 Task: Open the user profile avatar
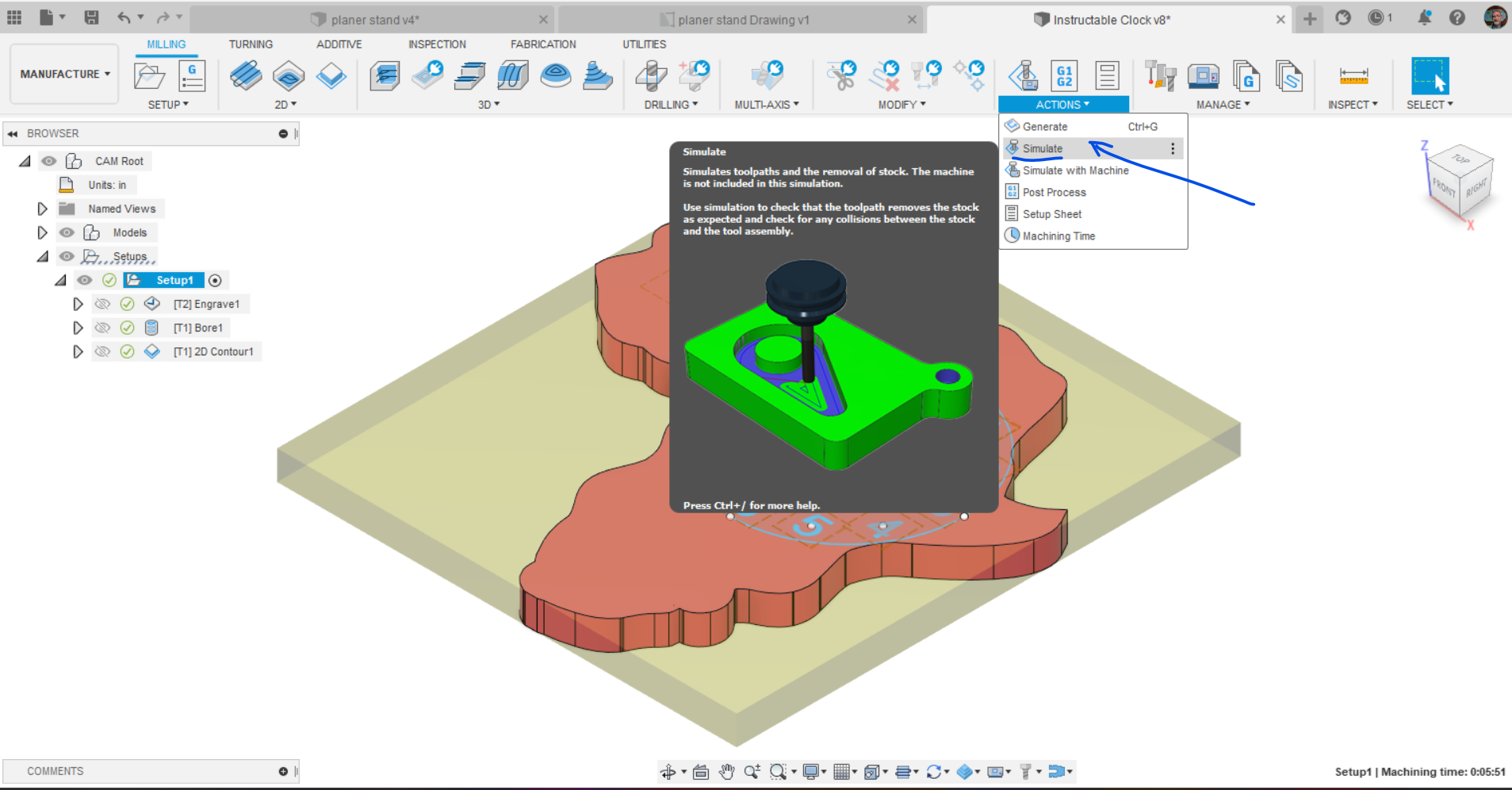[x=1495, y=17]
